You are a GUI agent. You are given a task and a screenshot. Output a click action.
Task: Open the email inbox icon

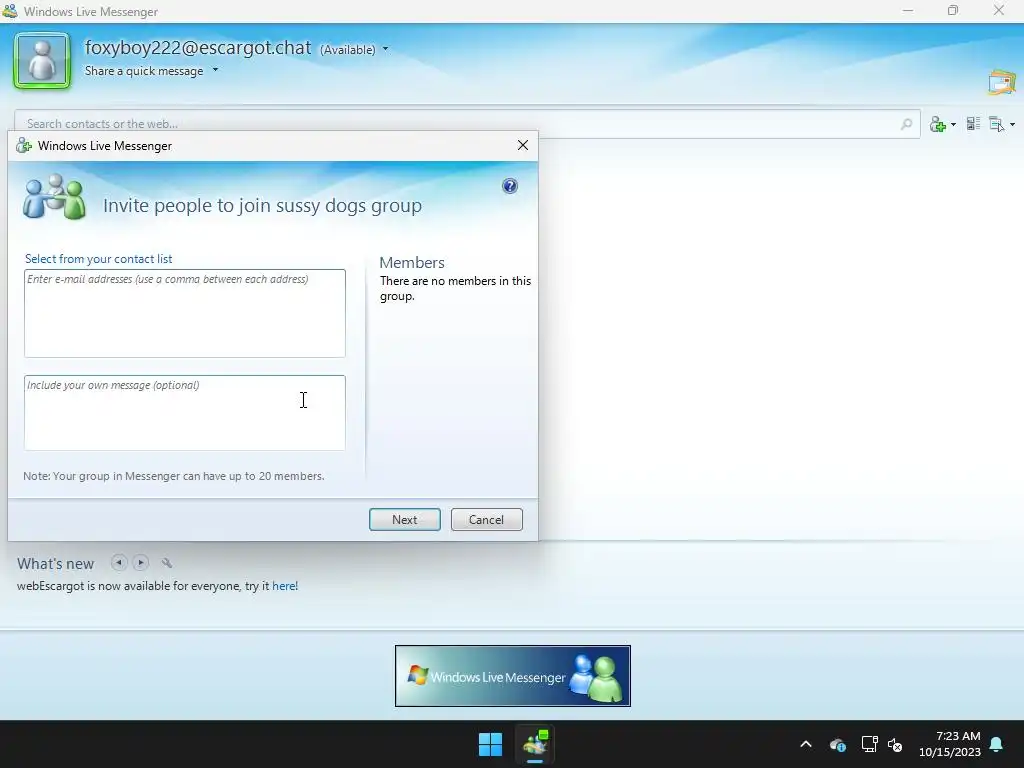[1002, 83]
